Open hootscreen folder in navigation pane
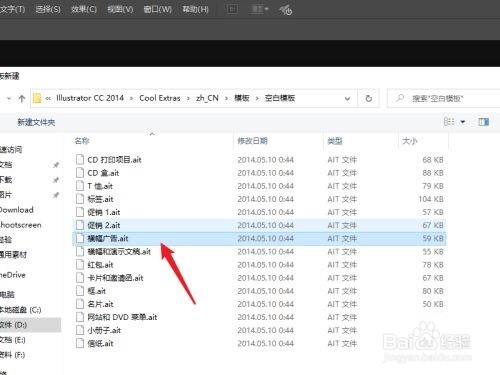Viewport: 500px width, 375px height. [x=21, y=225]
